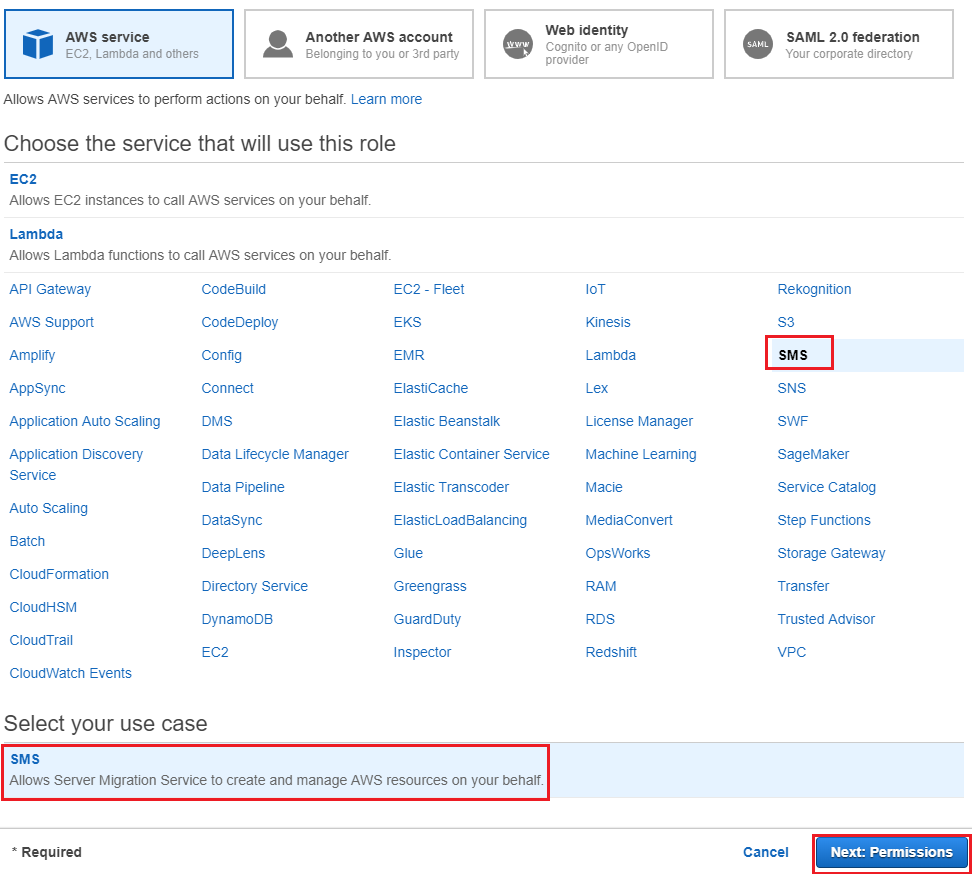Select Data Lifecycle Manager service
The width and height of the screenshot is (972, 874).
275,454
